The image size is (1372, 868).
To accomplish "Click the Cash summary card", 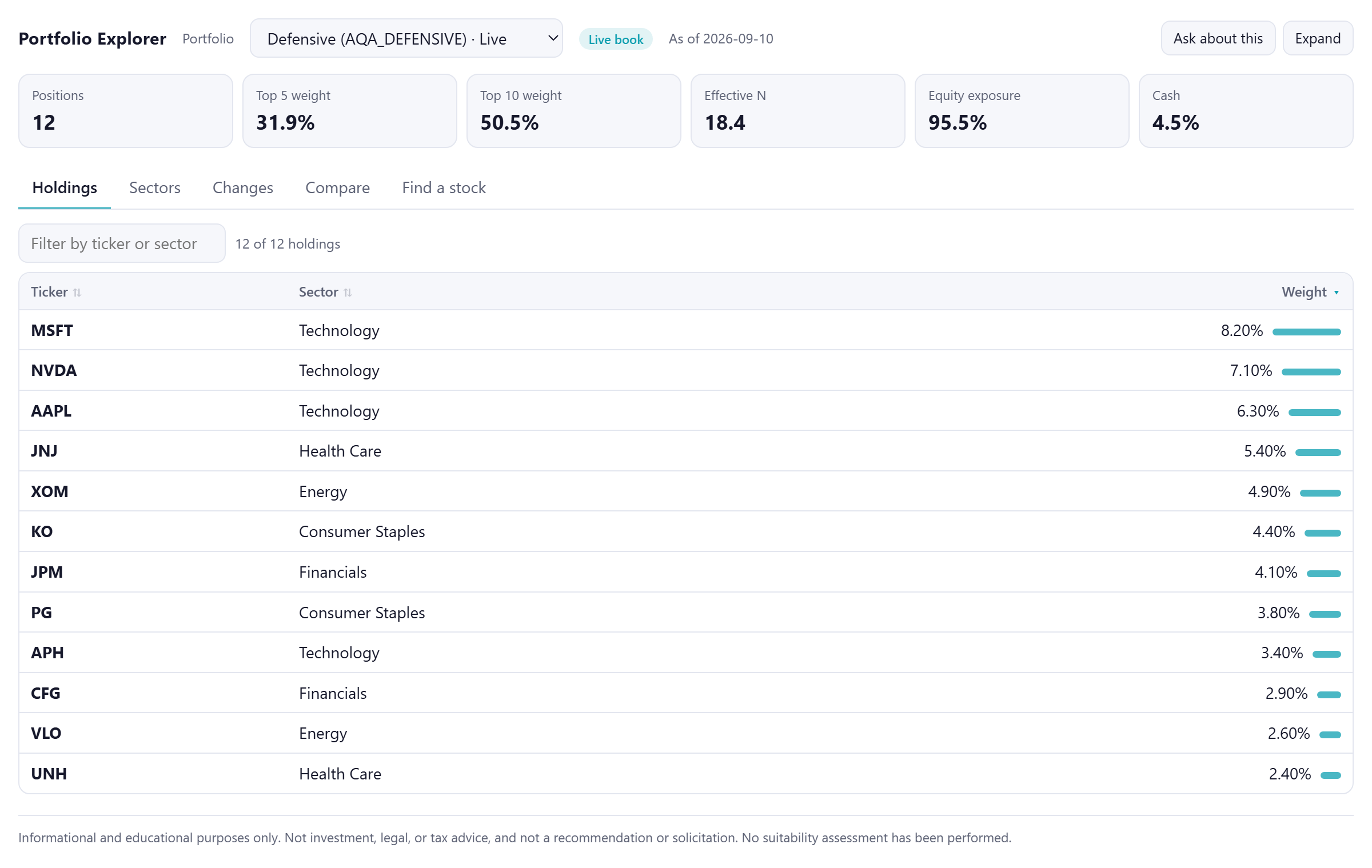I will click(1246, 111).
